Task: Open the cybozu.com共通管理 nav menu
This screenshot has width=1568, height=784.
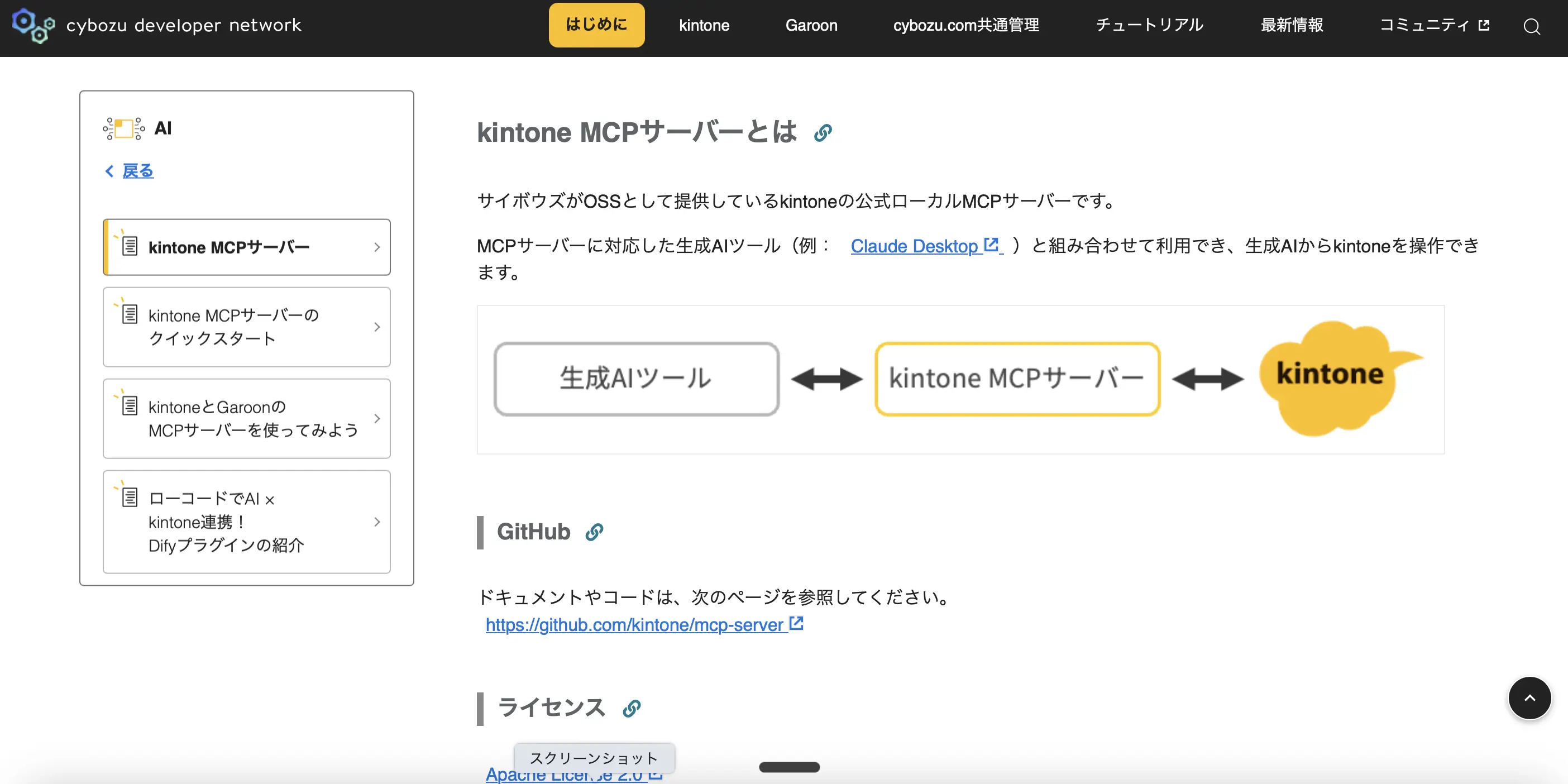Action: pyautogui.click(x=966, y=25)
